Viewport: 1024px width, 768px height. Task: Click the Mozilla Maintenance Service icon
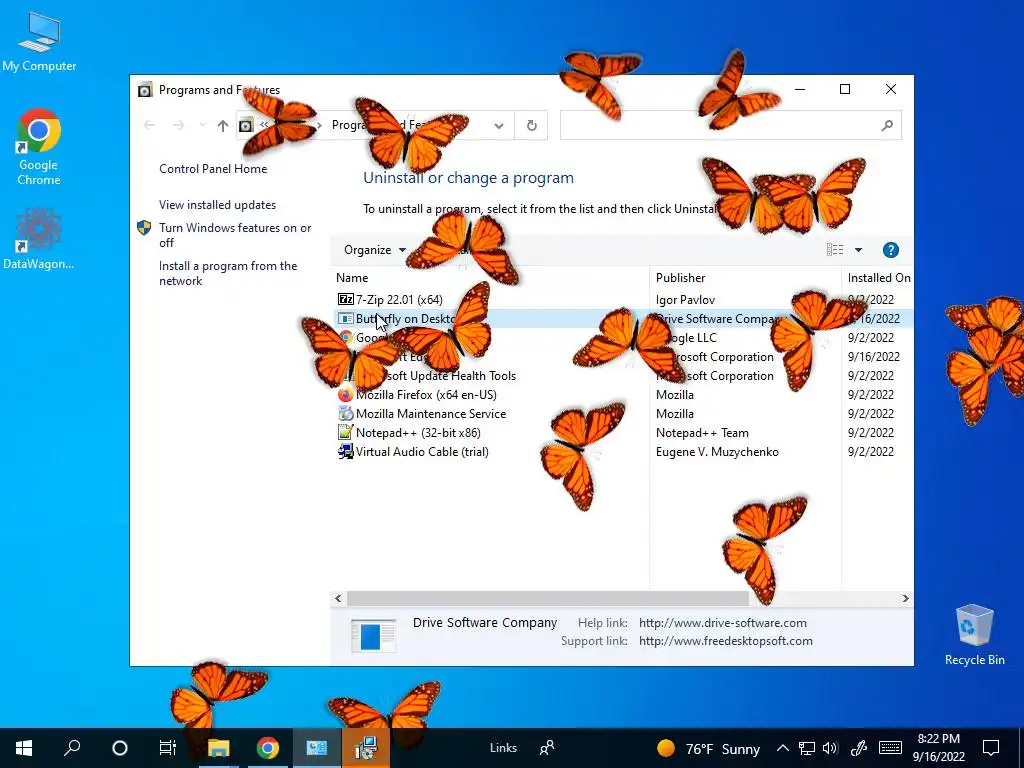pyautogui.click(x=345, y=413)
